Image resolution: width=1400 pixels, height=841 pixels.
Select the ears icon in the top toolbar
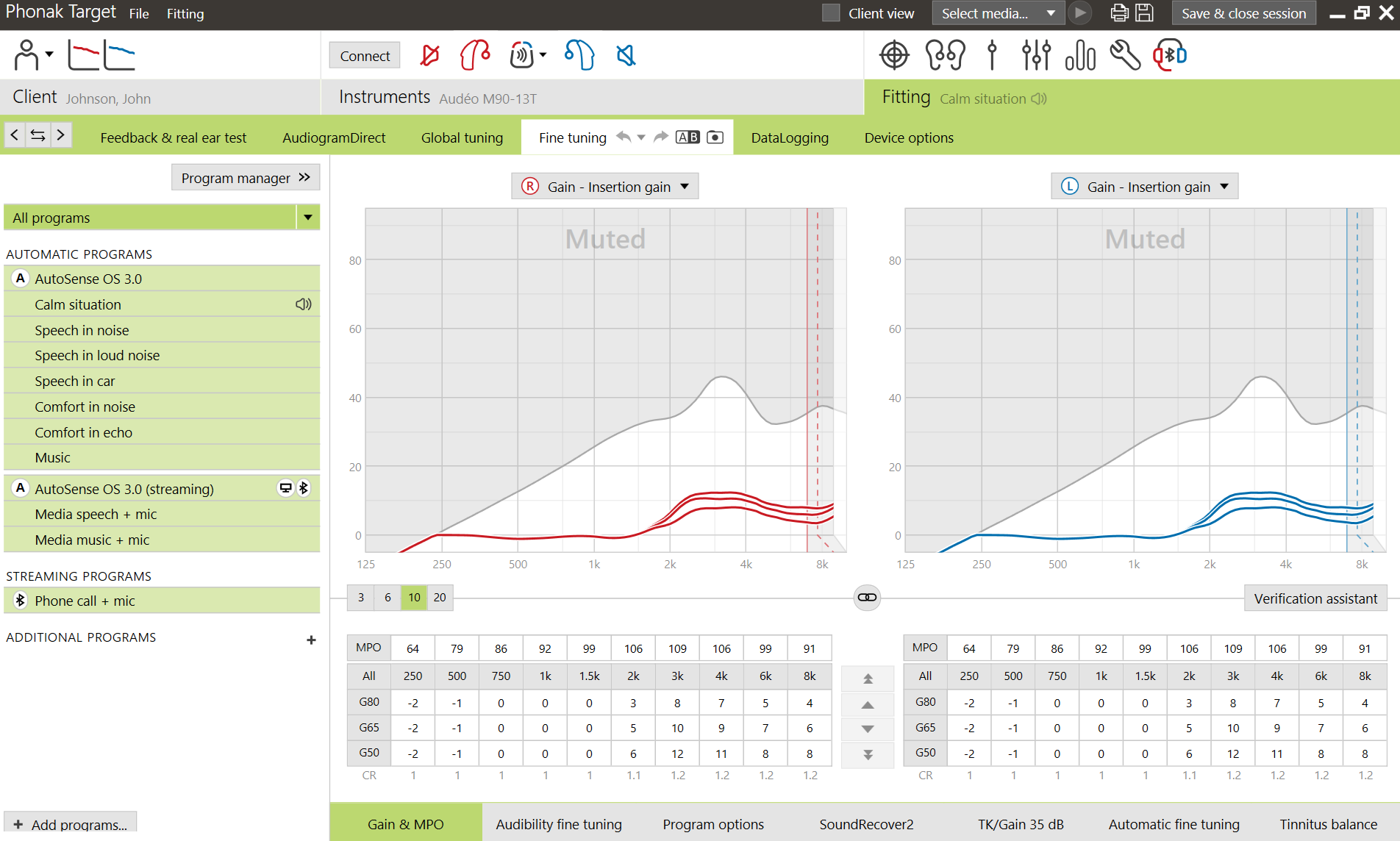946,55
